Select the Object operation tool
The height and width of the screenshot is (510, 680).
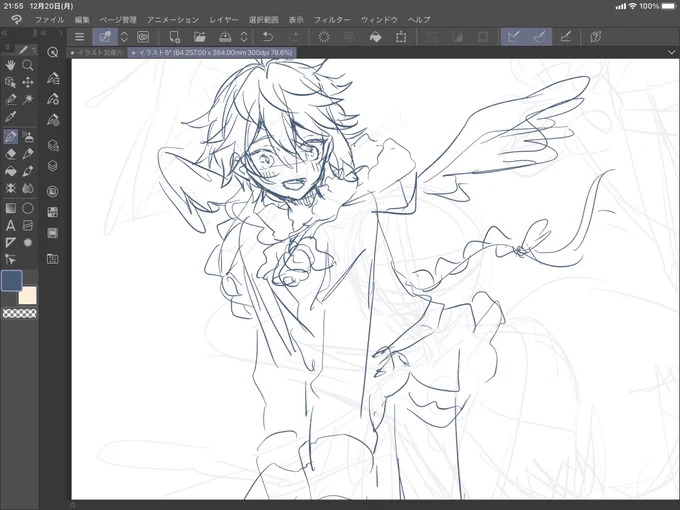point(10,82)
